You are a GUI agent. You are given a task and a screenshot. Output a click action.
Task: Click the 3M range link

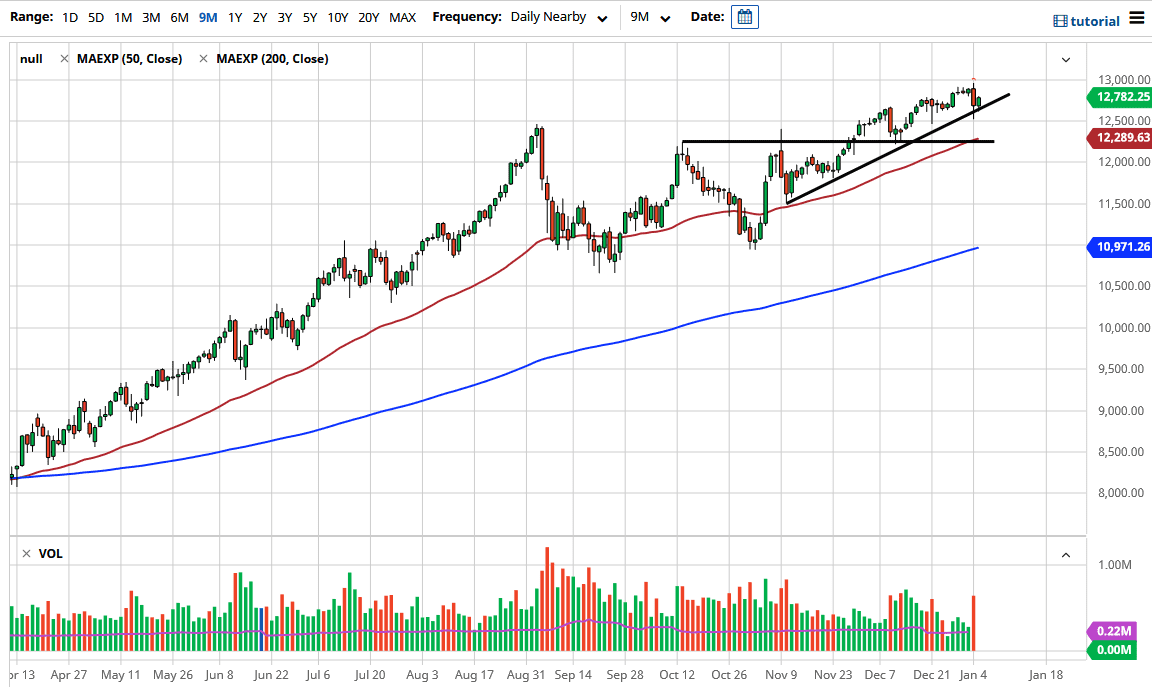(151, 17)
